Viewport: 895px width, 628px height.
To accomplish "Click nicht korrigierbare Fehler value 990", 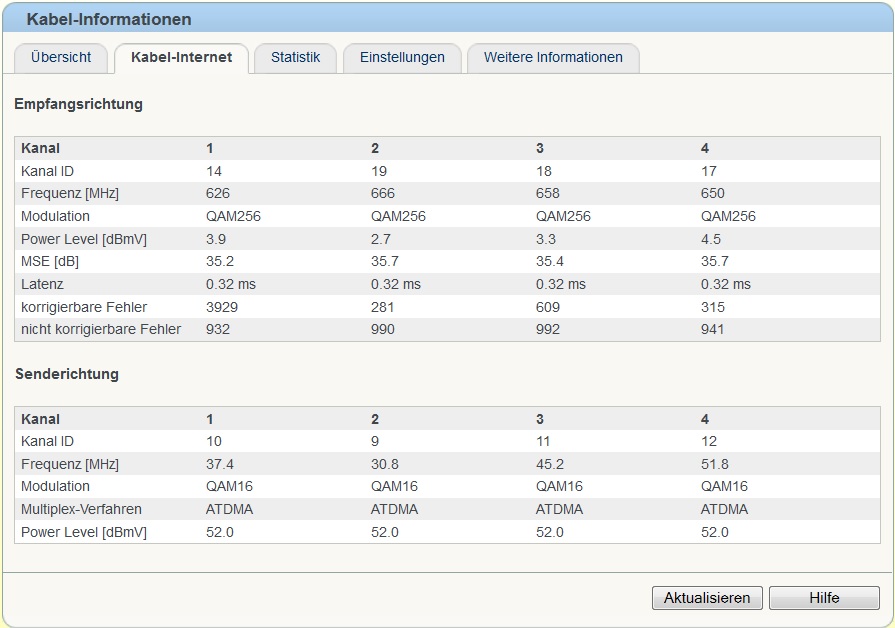I will pos(382,329).
